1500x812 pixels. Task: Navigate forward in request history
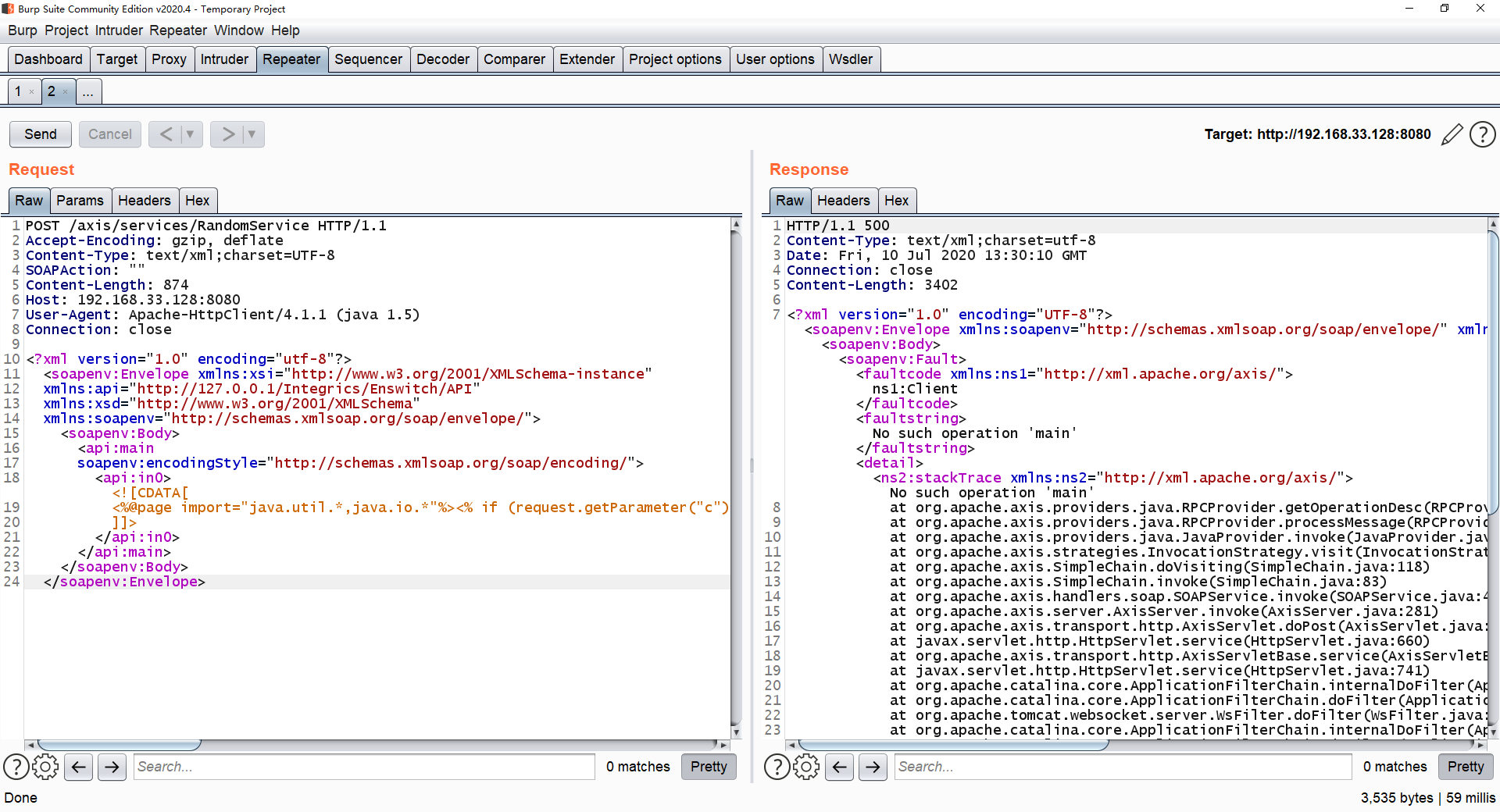pyautogui.click(x=227, y=134)
